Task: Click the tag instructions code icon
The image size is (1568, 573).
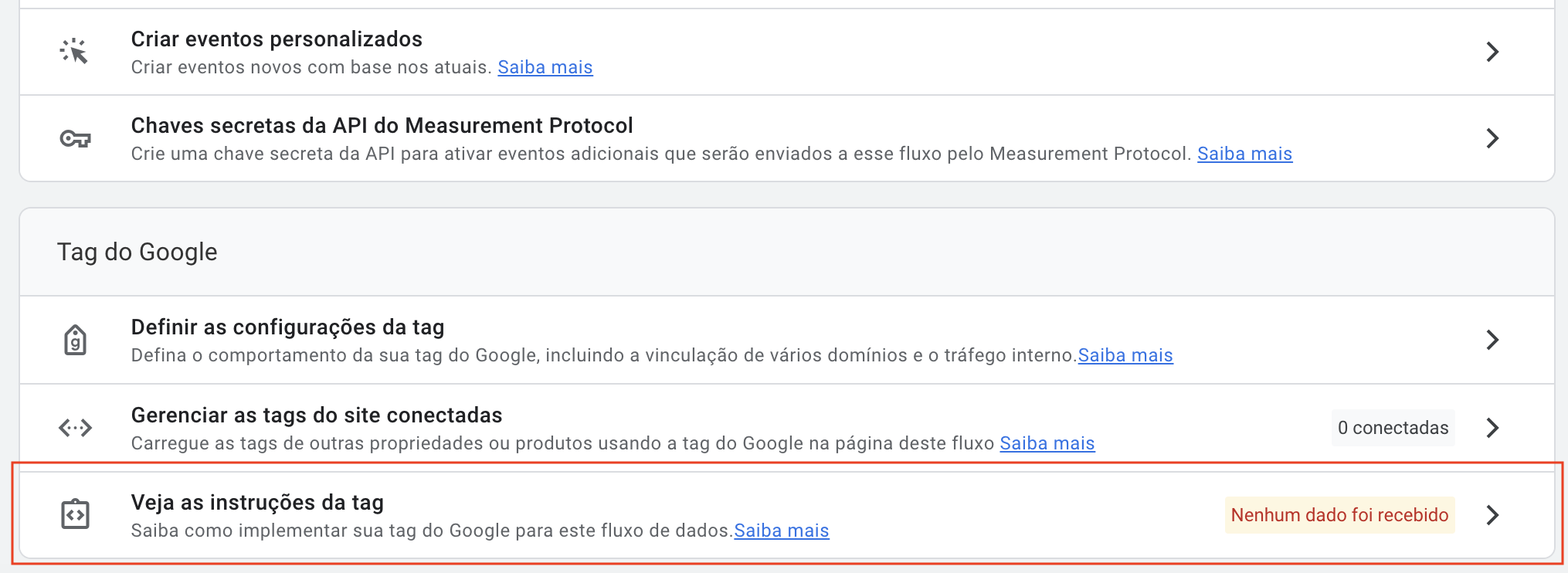Action: (75, 515)
